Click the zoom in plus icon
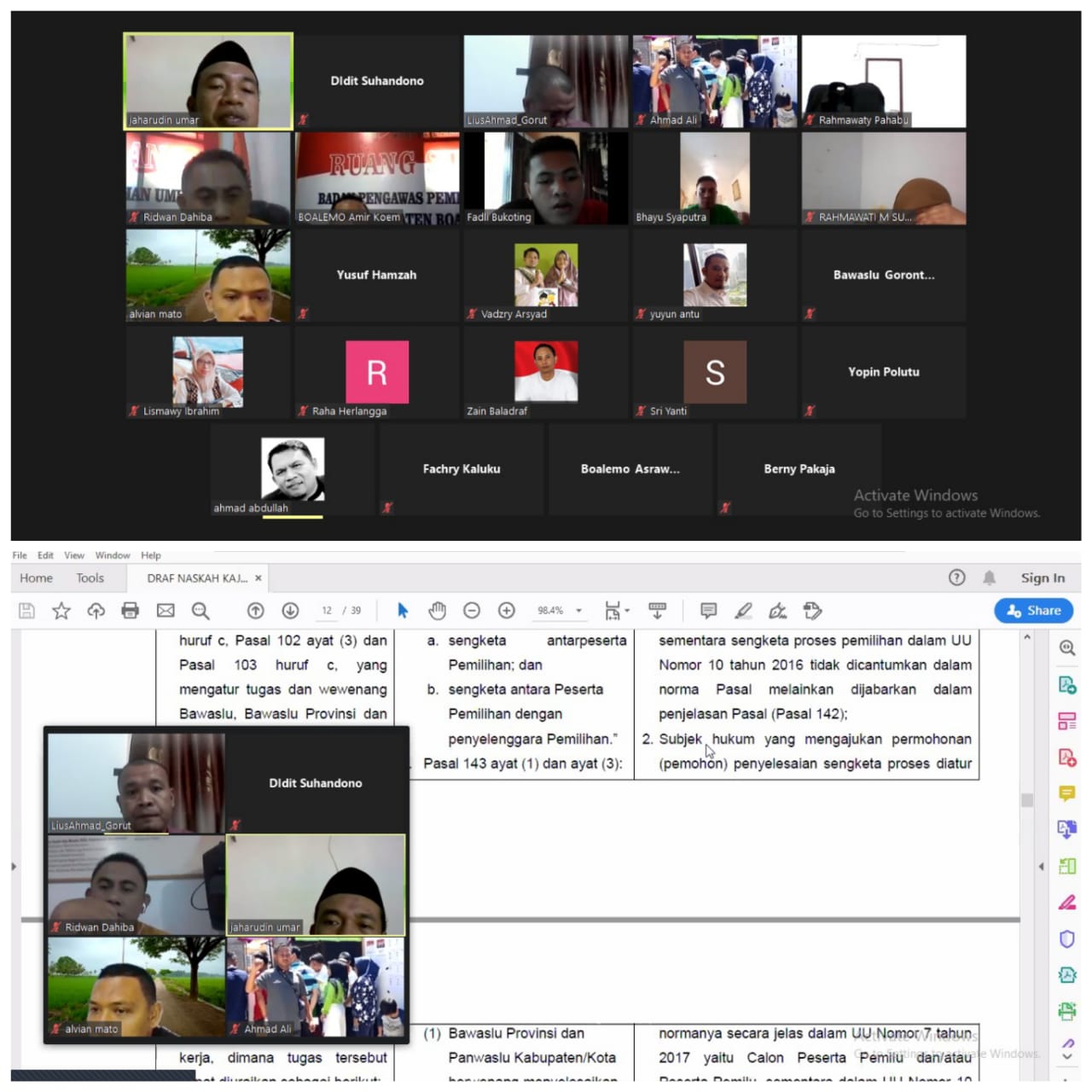Image resolution: width=1092 pixels, height=1092 pixels. (507, 610)
